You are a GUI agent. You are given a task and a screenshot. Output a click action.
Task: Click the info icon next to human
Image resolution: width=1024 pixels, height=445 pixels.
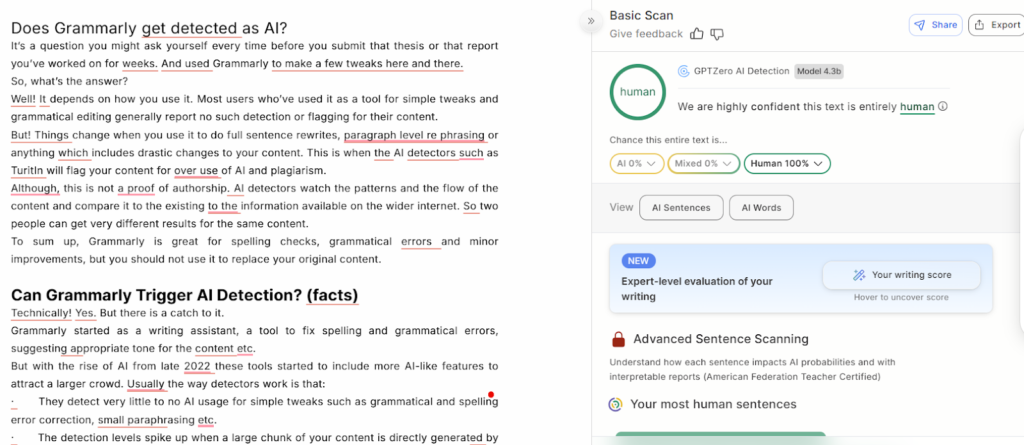click(943, 107)
